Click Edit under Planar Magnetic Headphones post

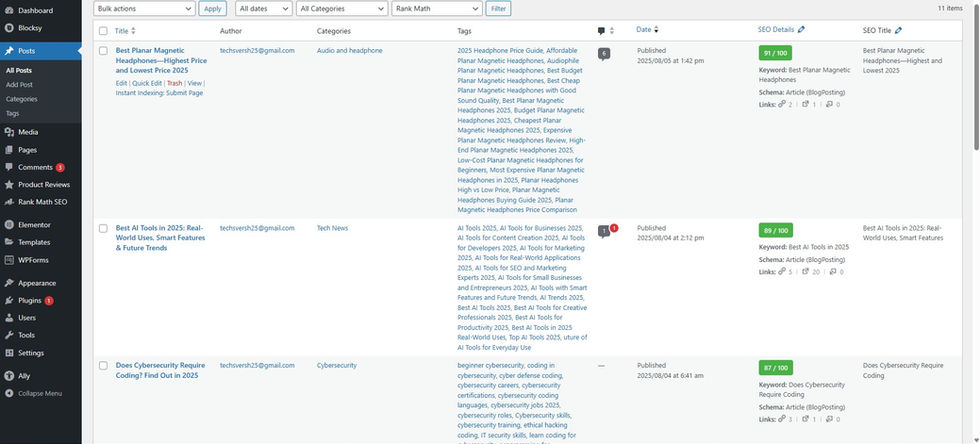coord(121,83)
